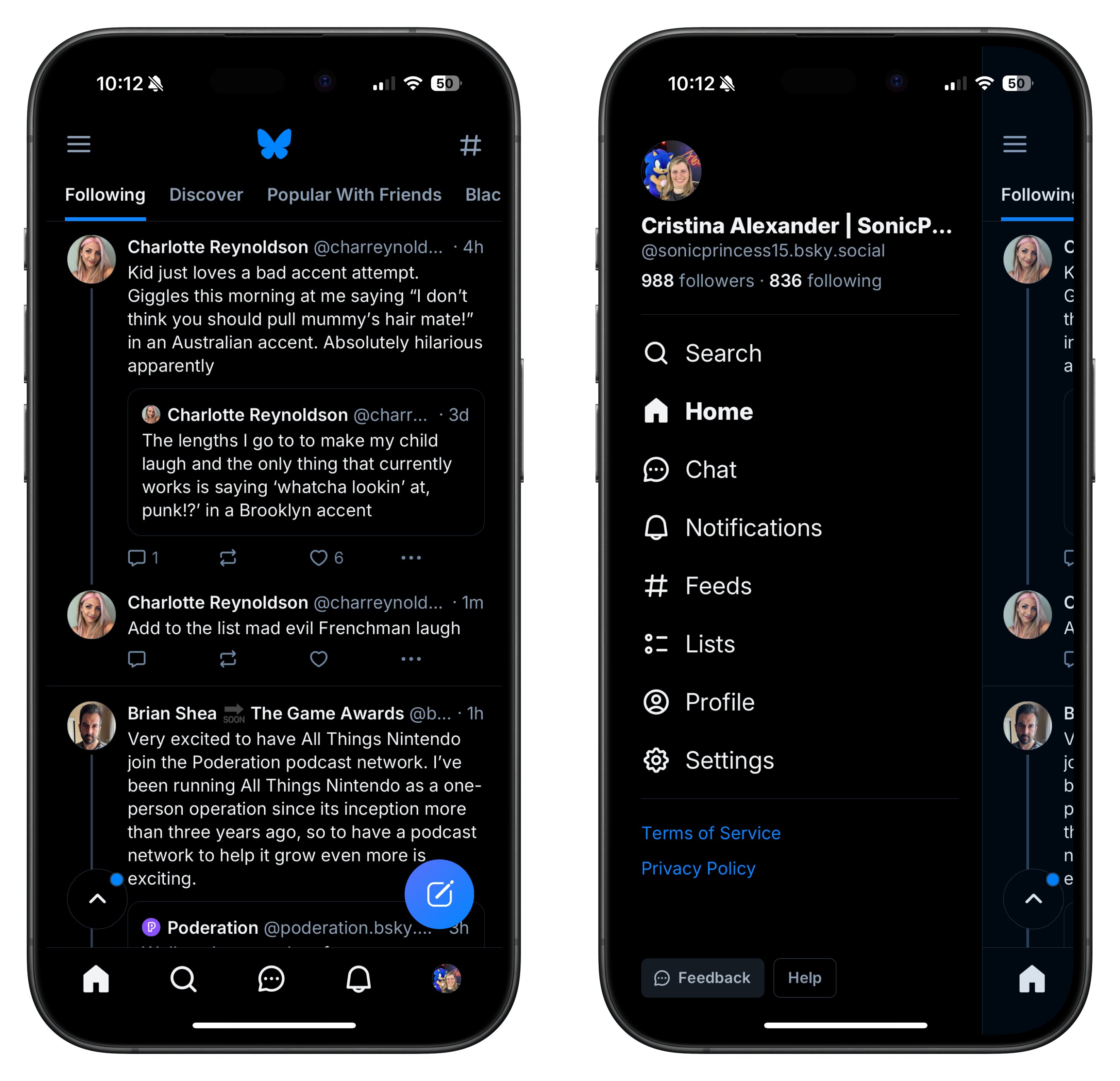Image resolution: width=1120 pixels, height=1081 pixels.
Task: Switch to Discover tab
Action: [206, 195]
